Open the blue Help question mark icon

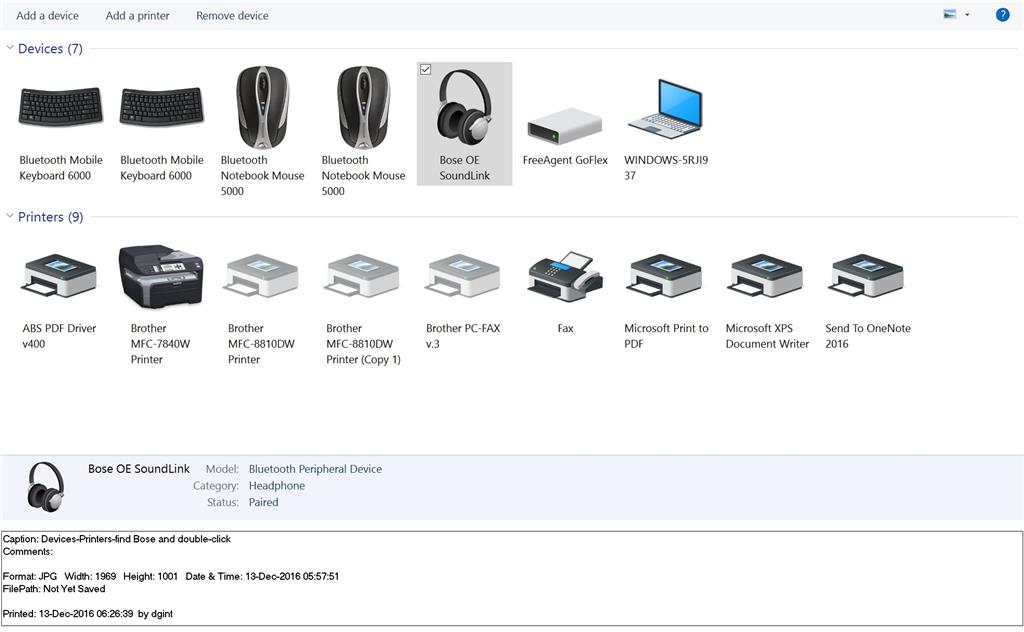coord(1002,15)
